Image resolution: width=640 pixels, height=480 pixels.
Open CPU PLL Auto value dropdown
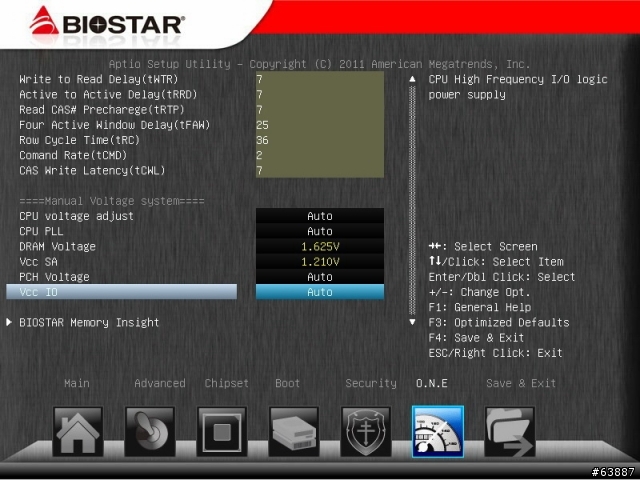(320, 231)
